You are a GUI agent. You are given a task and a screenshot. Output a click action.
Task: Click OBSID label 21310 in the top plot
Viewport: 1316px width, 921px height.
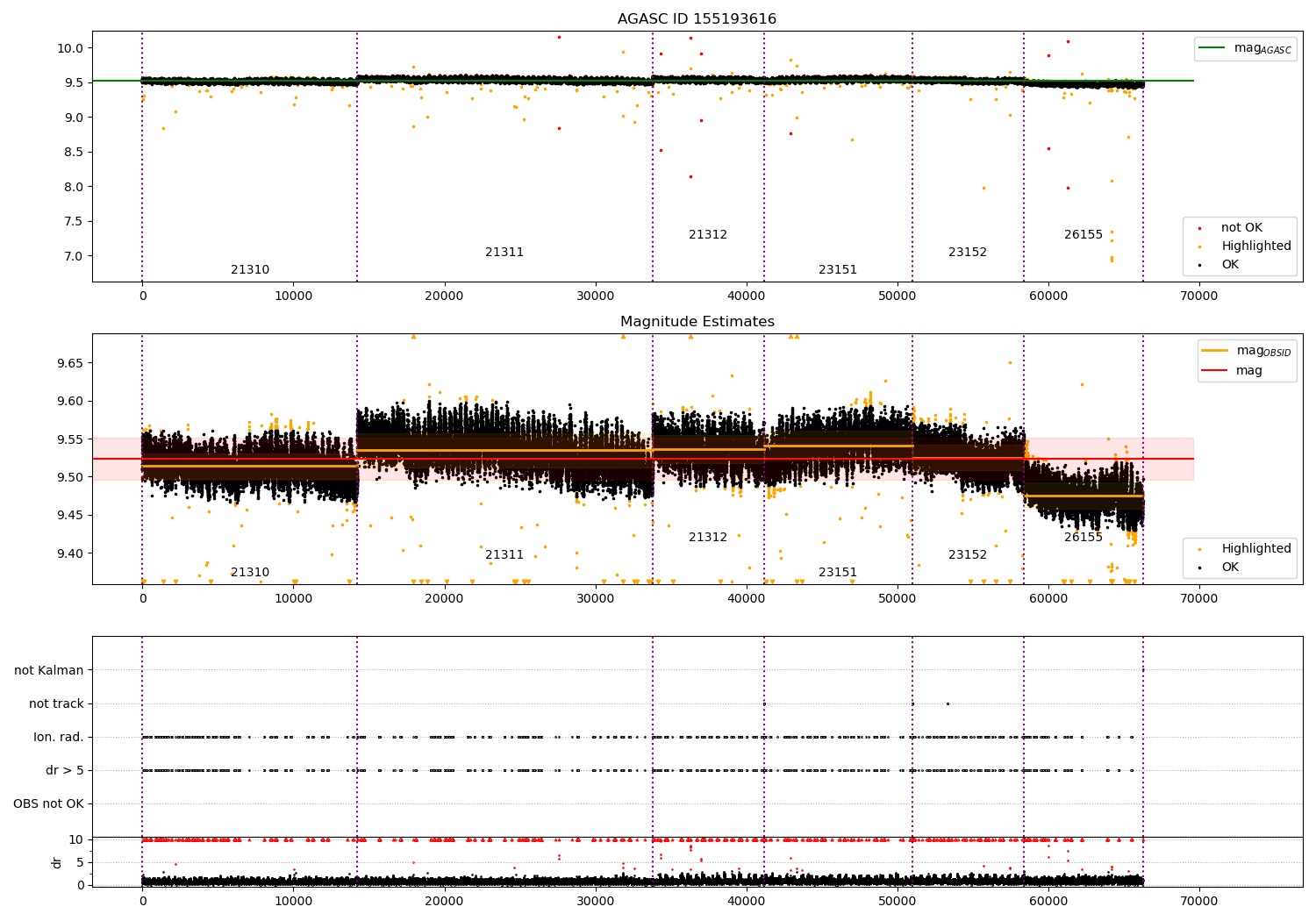coord(250,270)
